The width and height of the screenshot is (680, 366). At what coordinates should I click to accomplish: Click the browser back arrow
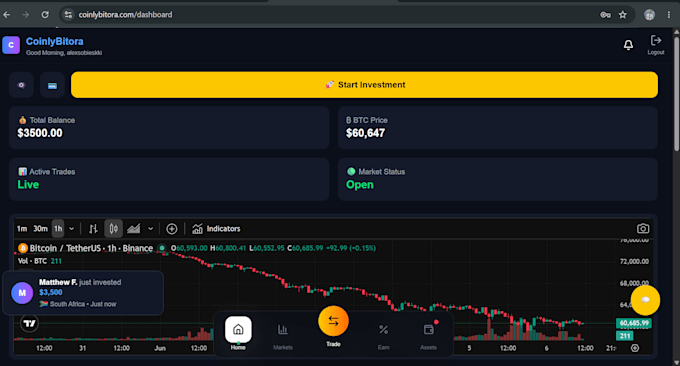[7, 15]
